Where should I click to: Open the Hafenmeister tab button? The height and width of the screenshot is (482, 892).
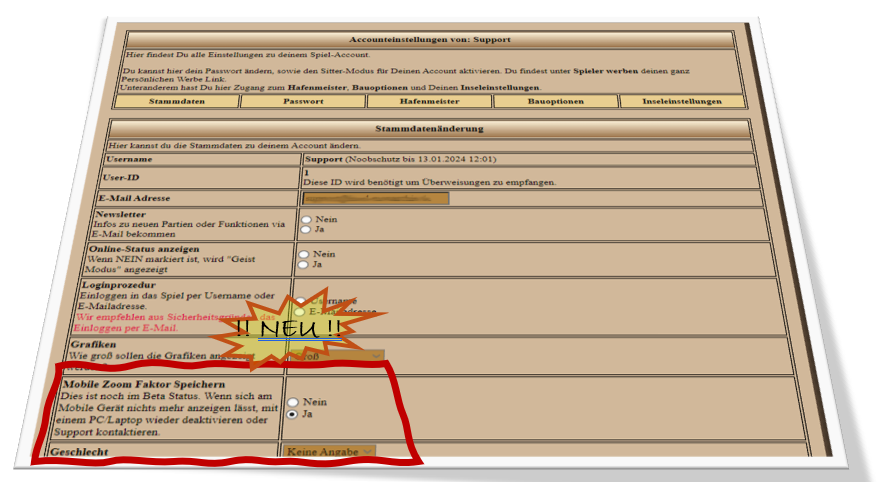pos(429,101)
